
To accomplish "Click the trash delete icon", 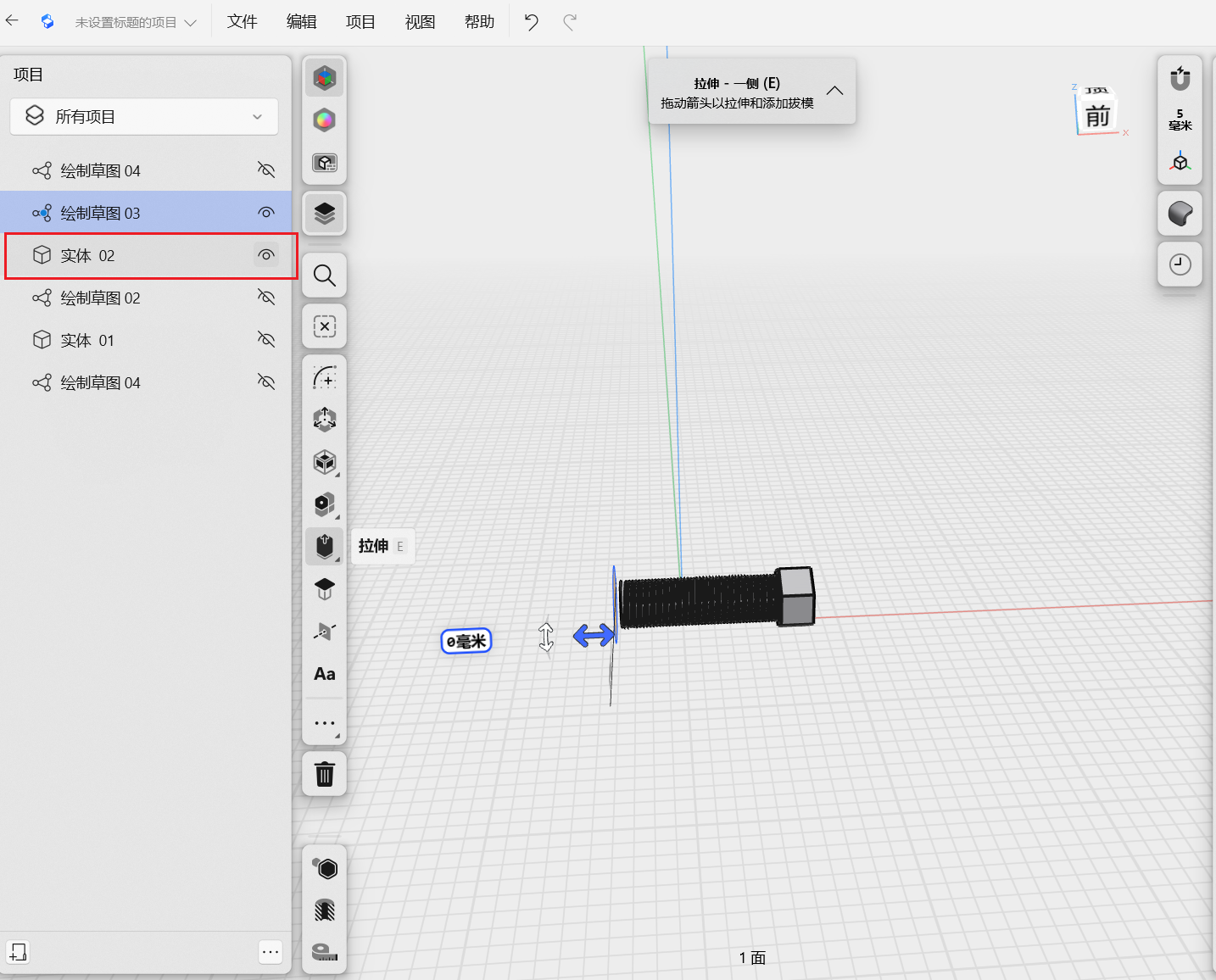I will pyautogui.click(x=324, y=774).
